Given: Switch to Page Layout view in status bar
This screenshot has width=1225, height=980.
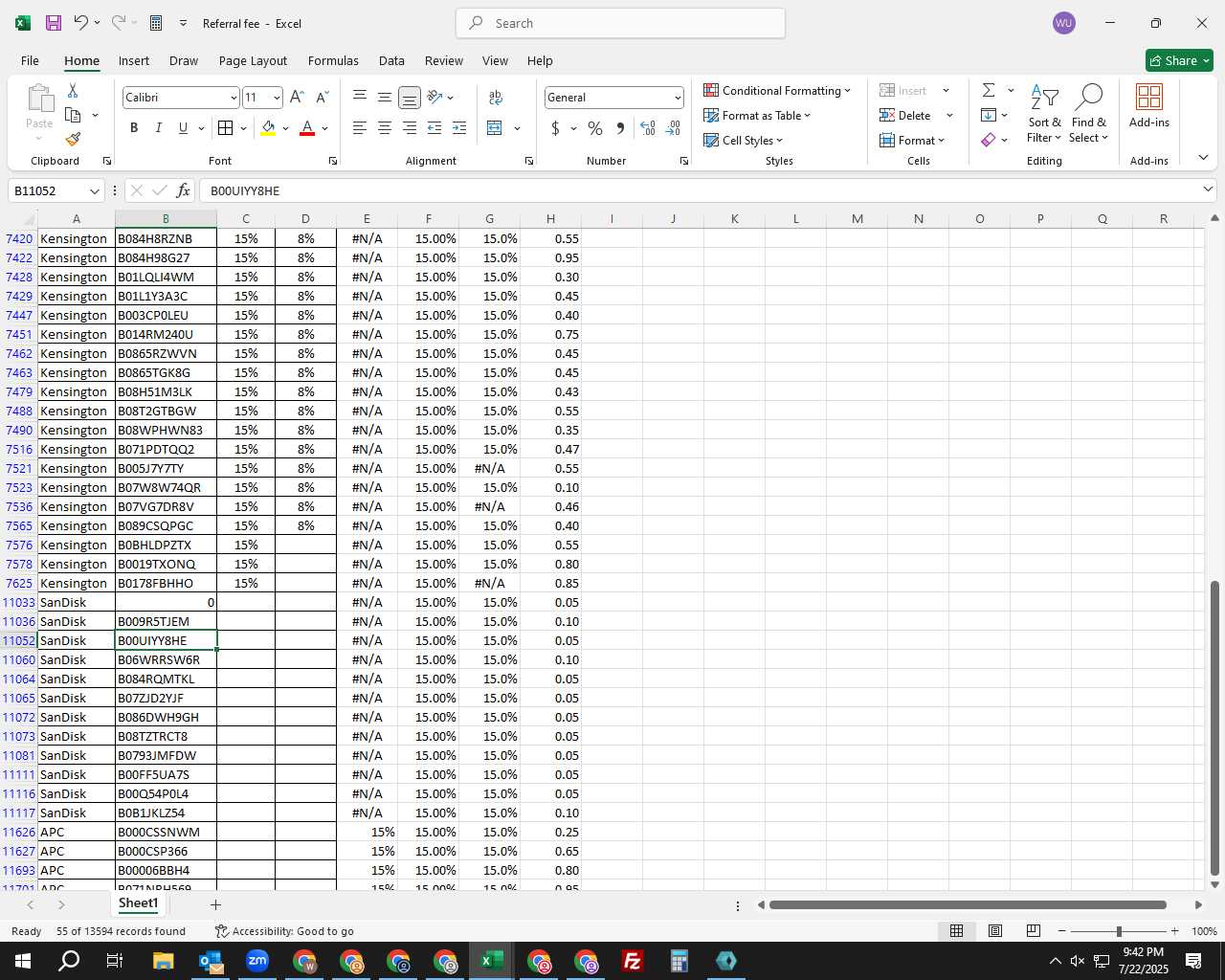Looking at the screenshot, I should 994,931.
